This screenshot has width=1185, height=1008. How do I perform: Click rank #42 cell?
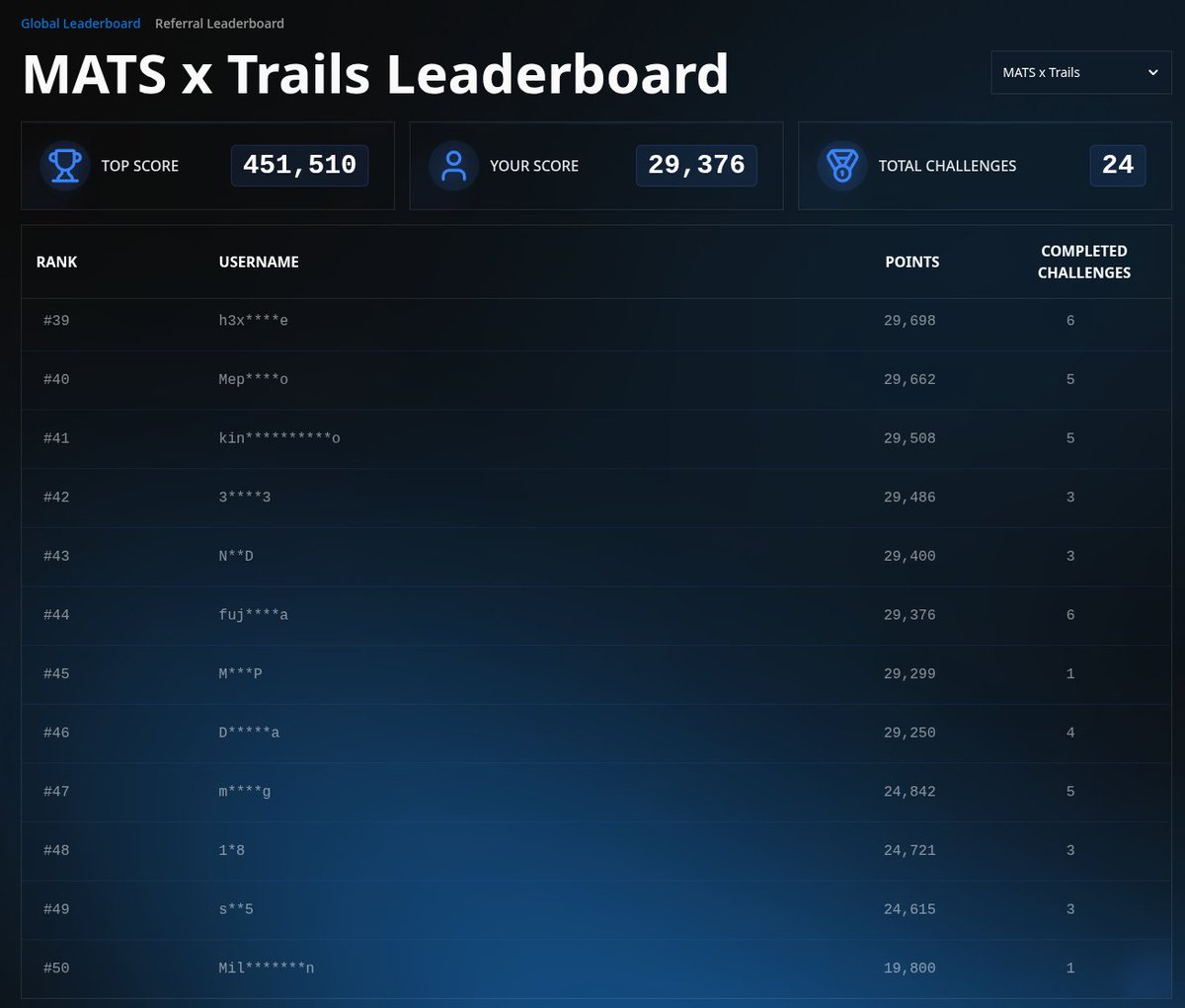56,498
